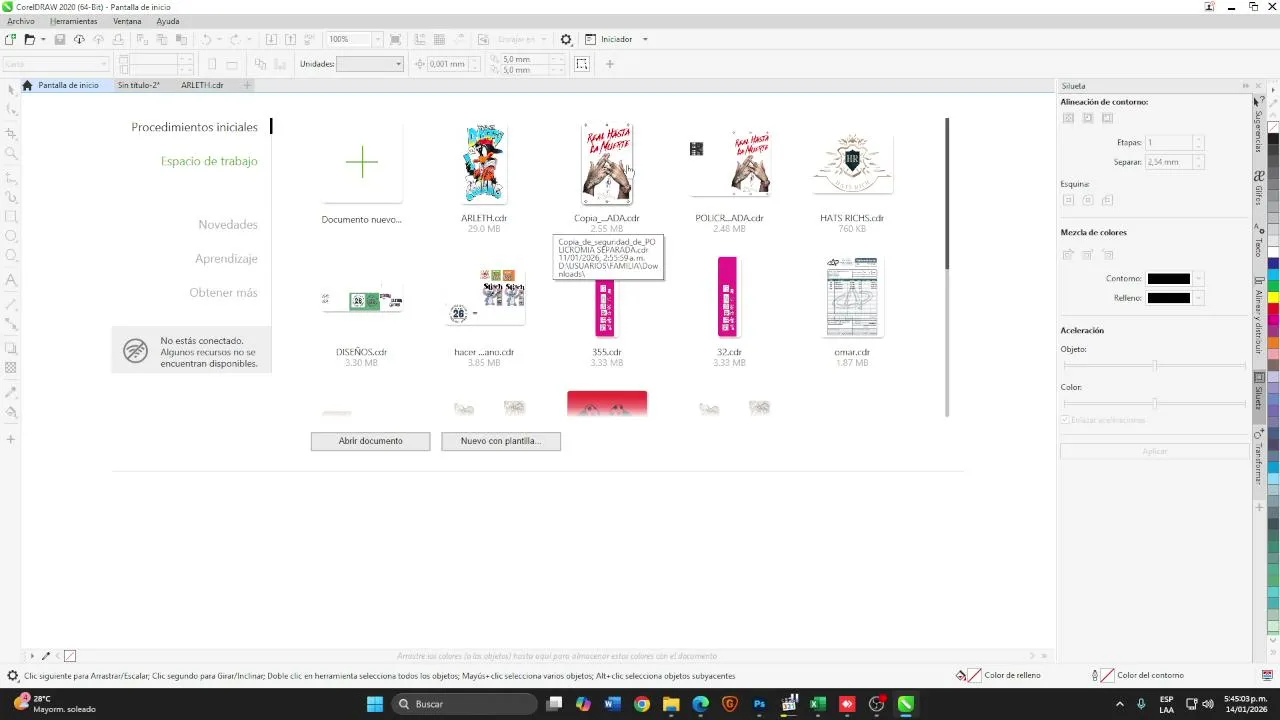Click the first contour alignment icon in Silueta

coord(1068,118)
